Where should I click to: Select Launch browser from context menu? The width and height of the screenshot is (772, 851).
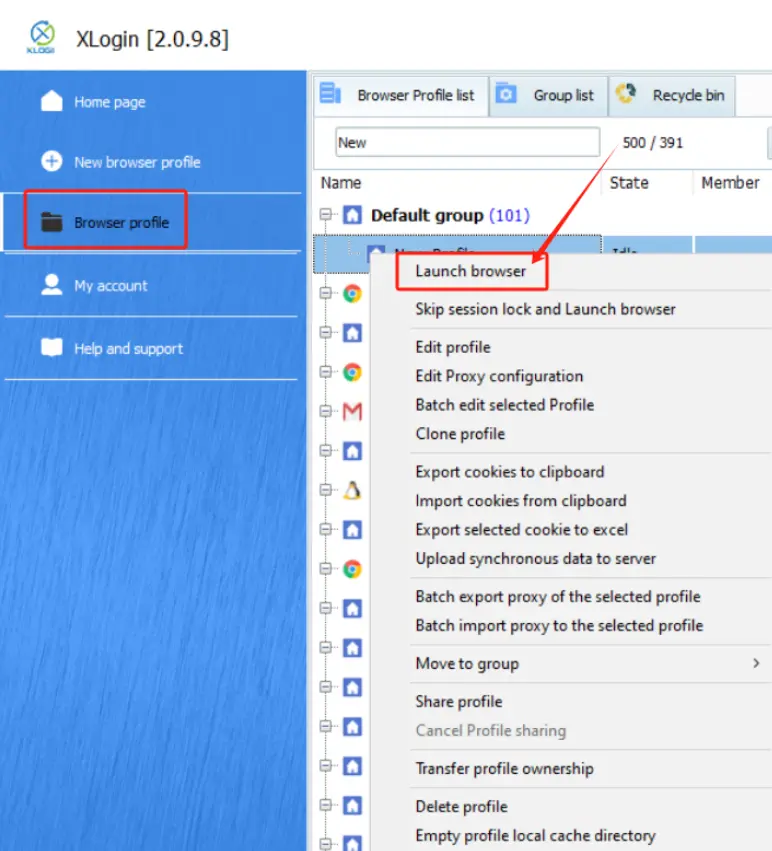pyautogui.click(x=470, y=270)
